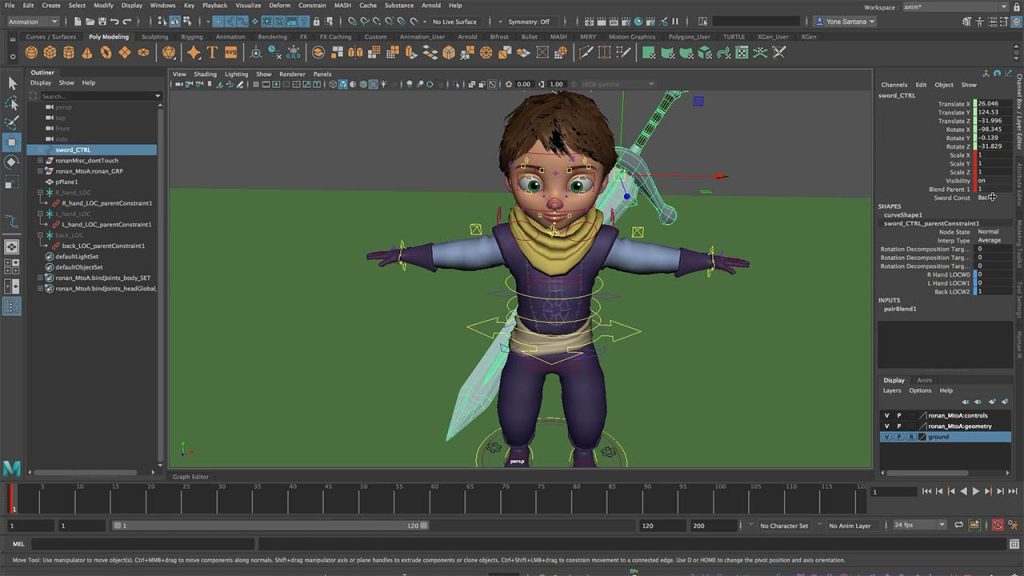Click the Redo arrow icon
Screen dimensions: 1024x576
[127, 22]
